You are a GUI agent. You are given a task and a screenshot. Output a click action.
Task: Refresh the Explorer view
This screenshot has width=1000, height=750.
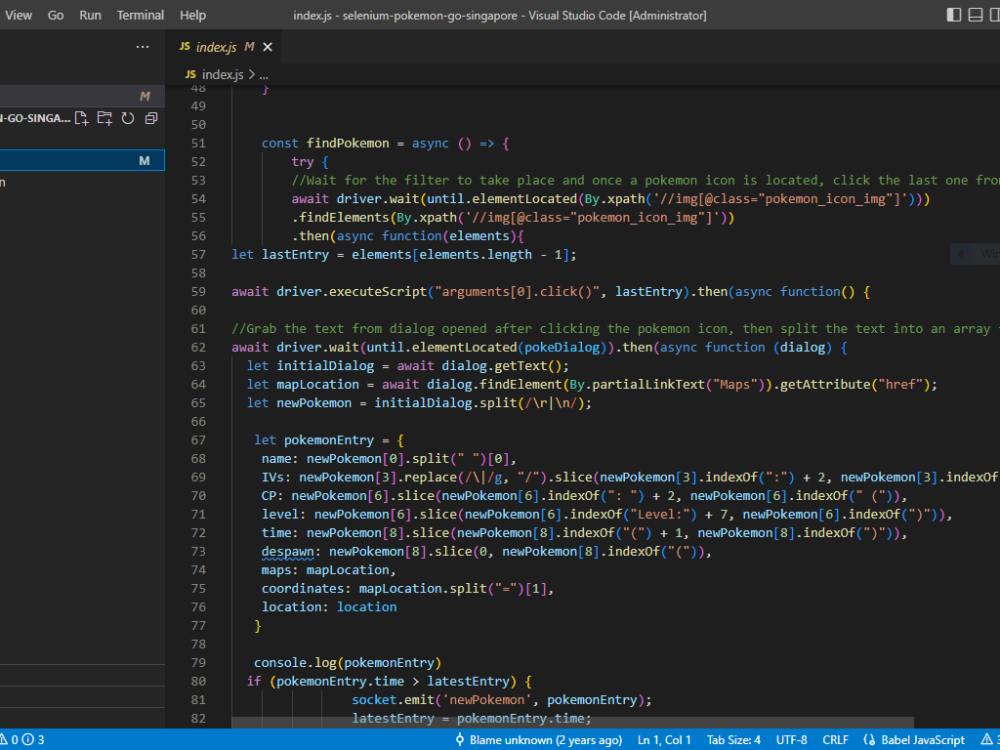tap(128, 118)
